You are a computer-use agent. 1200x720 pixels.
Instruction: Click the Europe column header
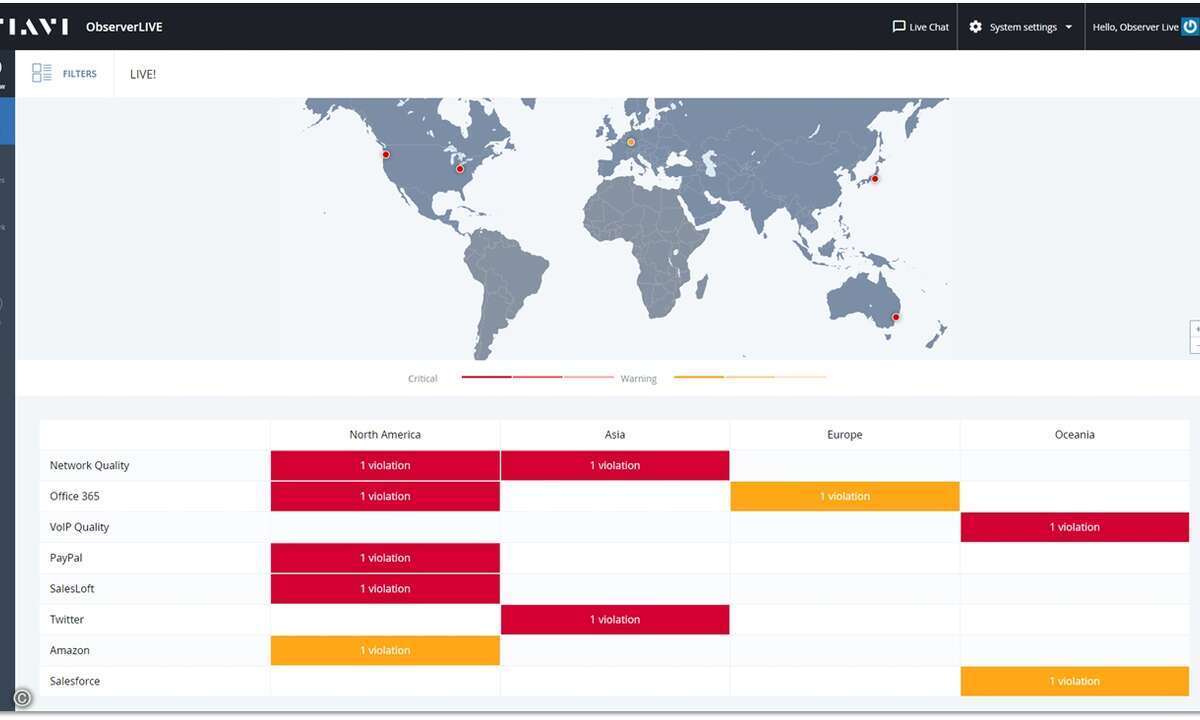click(845, 435)
